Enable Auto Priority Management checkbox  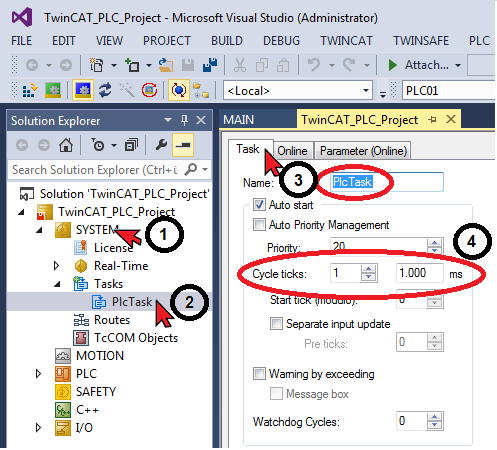(259, 225)
